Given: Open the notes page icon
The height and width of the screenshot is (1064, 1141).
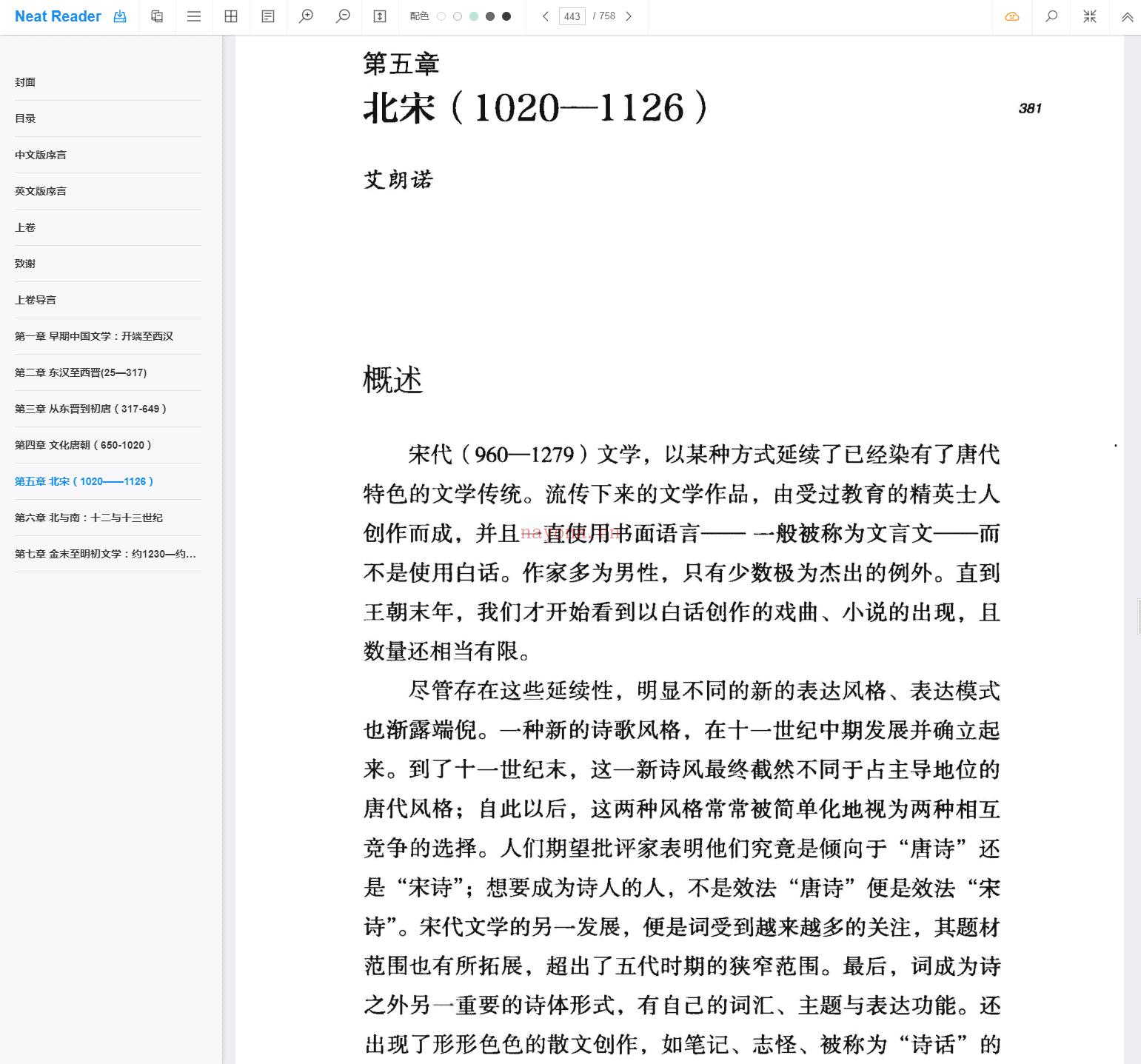Looking at the screenshot, I should pos(268,16).
